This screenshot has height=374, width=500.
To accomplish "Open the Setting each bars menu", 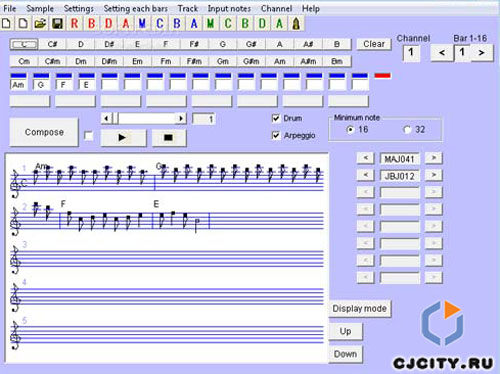I will click(136, 8).
